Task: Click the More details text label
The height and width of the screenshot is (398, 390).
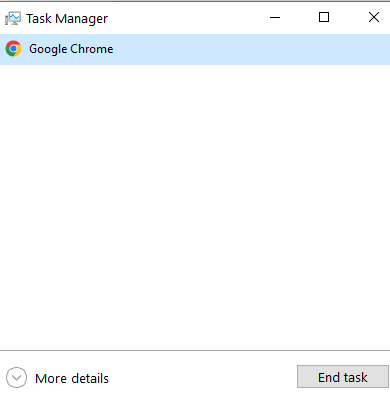Action: pos(72,378)
